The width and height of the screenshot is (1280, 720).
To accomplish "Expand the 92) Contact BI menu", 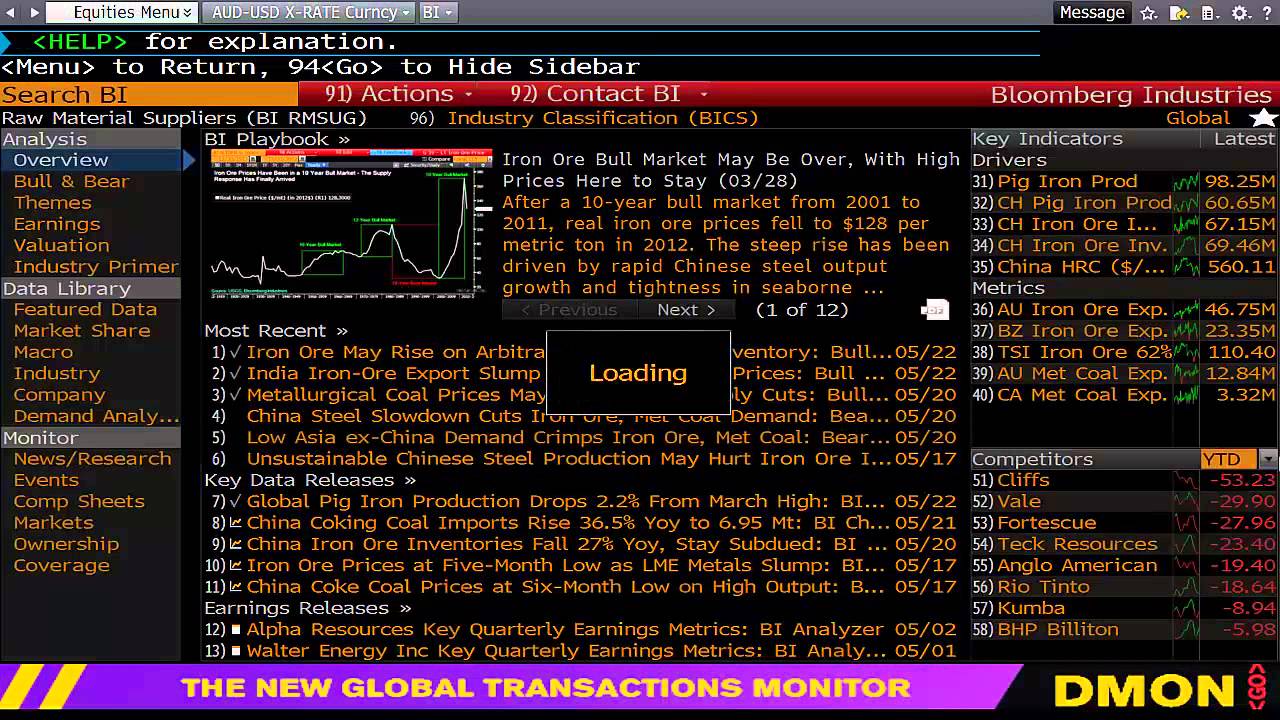I will point(608,94).
